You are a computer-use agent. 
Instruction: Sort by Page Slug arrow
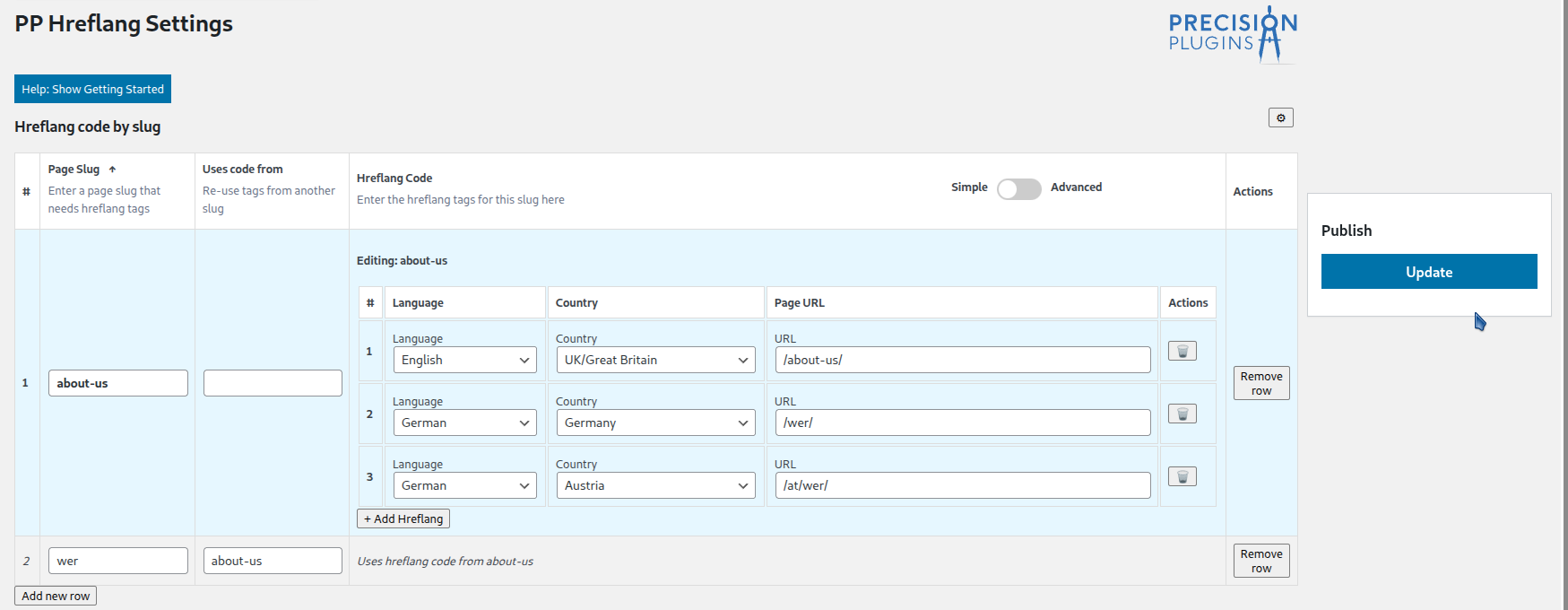112,170
